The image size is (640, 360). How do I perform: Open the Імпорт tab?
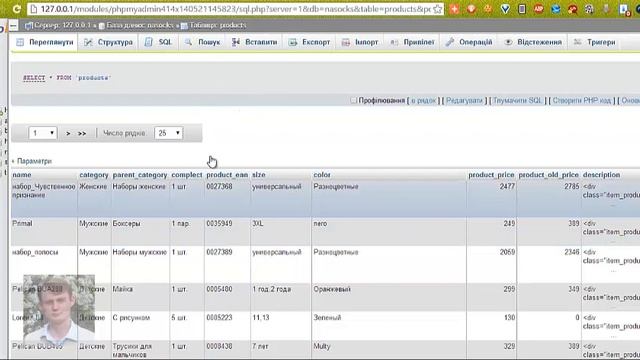360,42
